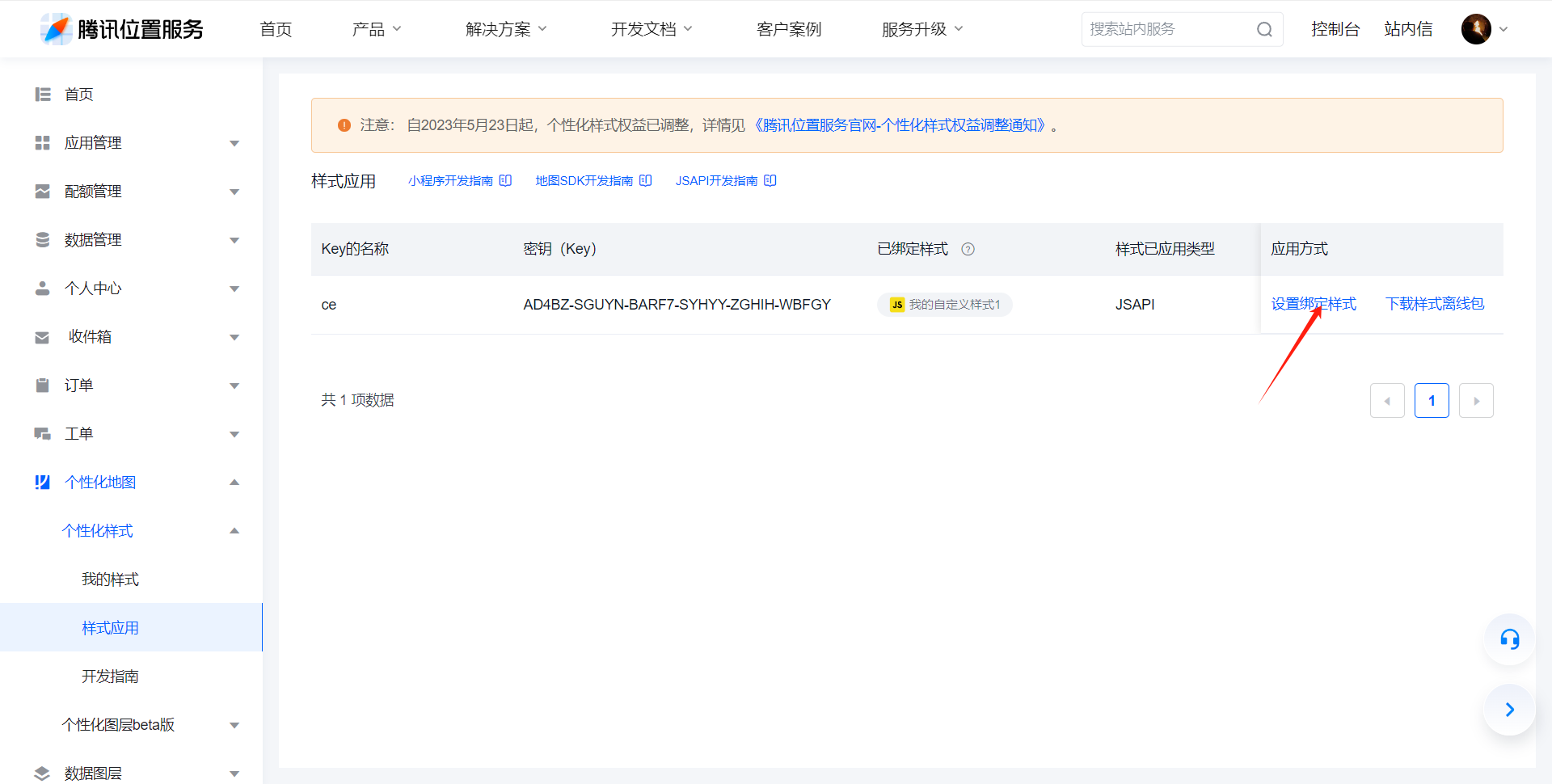
Task: Click the 工单 sidebar icon
Action: click(43, 434)
